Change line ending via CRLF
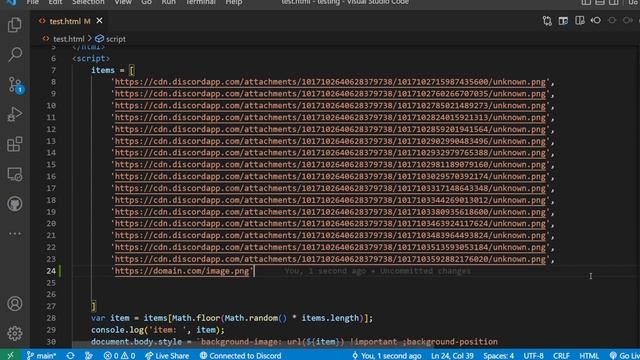Viewport: 640px width, 360px height. point(561,356)
